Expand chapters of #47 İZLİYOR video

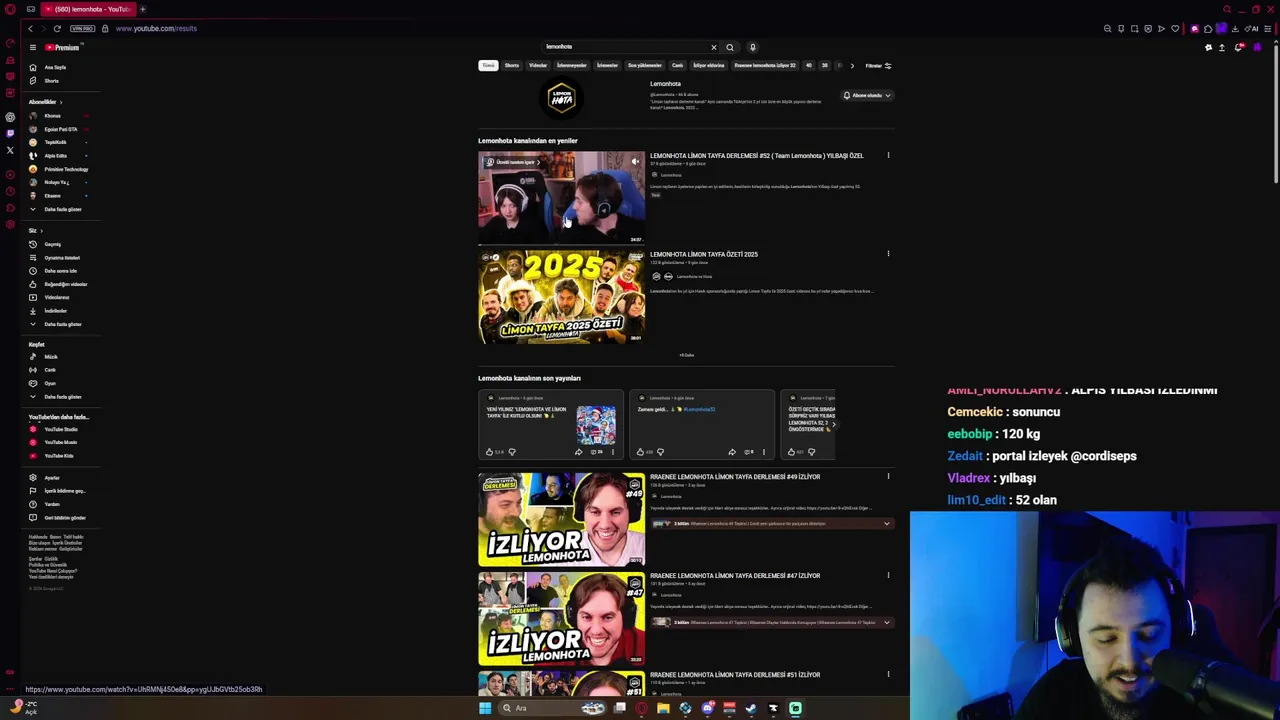tap(886, 622)
